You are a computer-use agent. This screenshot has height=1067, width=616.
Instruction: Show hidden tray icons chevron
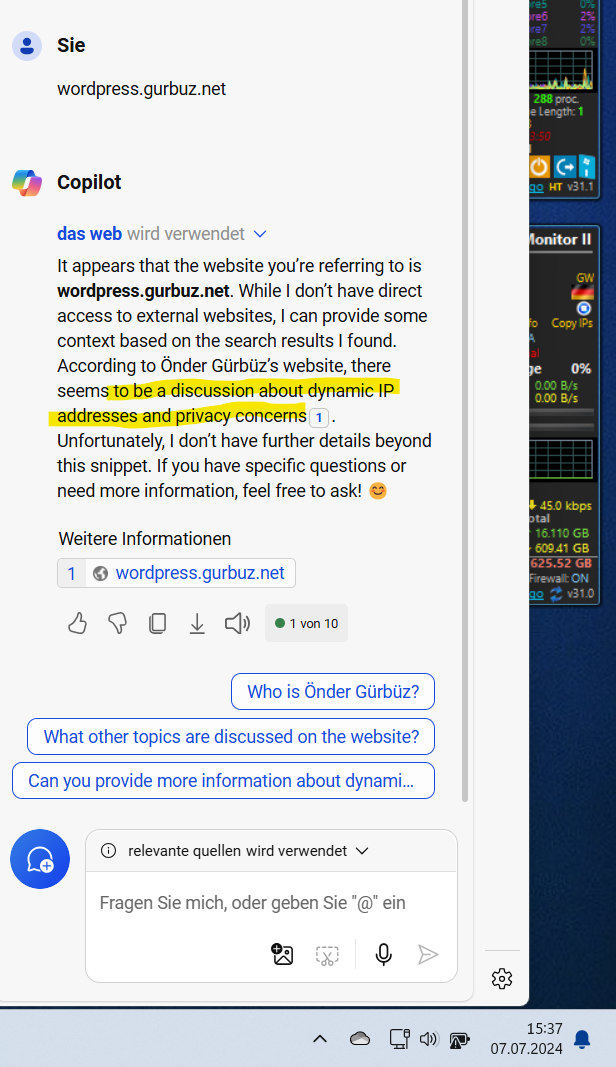click(320, 1038)
